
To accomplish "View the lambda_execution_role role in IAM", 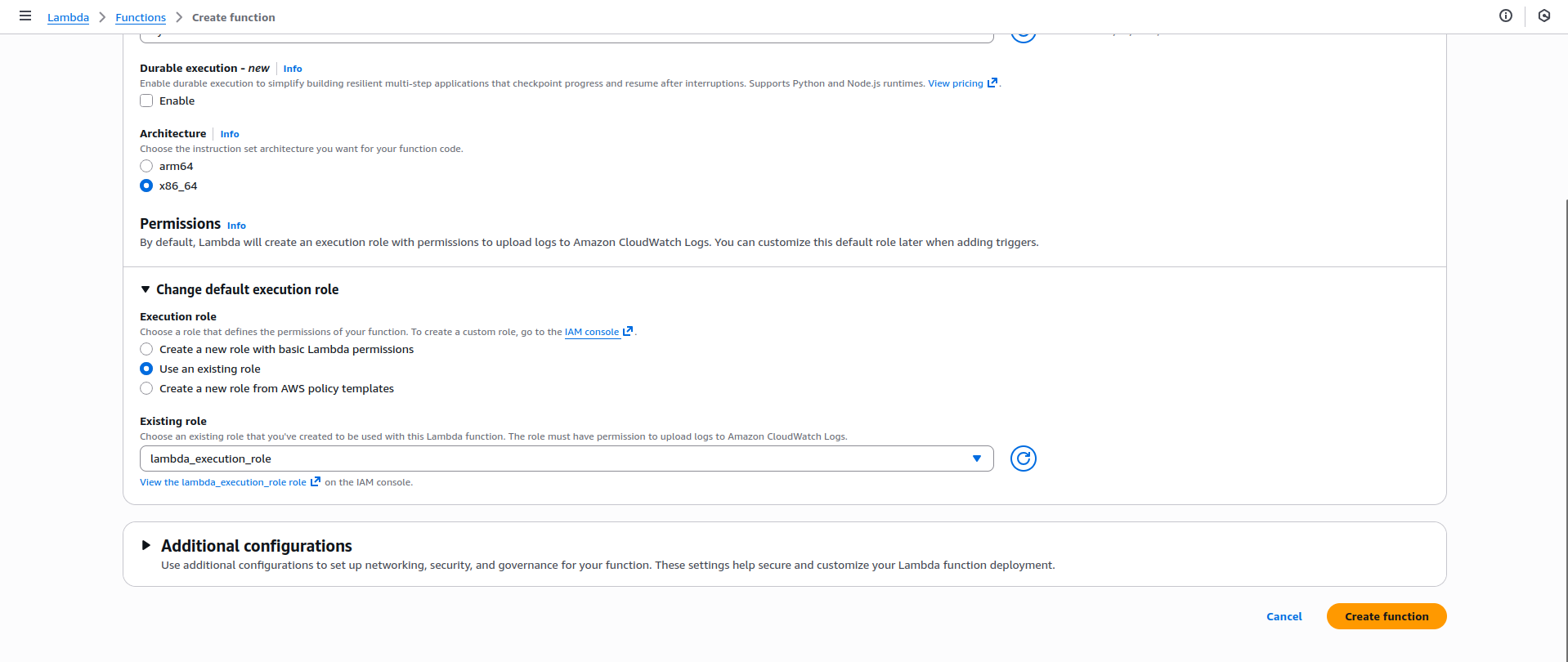I will click(x=223, y=482).
